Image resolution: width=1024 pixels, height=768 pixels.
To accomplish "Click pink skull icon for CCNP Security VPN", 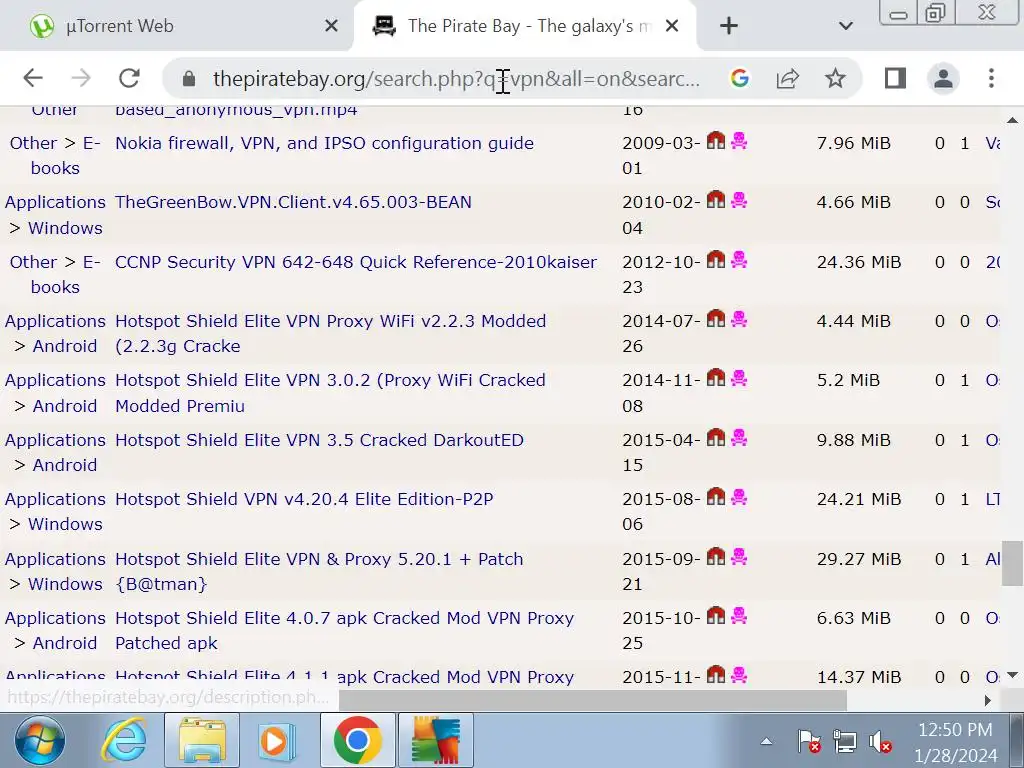I will click(x=739, y=259).
